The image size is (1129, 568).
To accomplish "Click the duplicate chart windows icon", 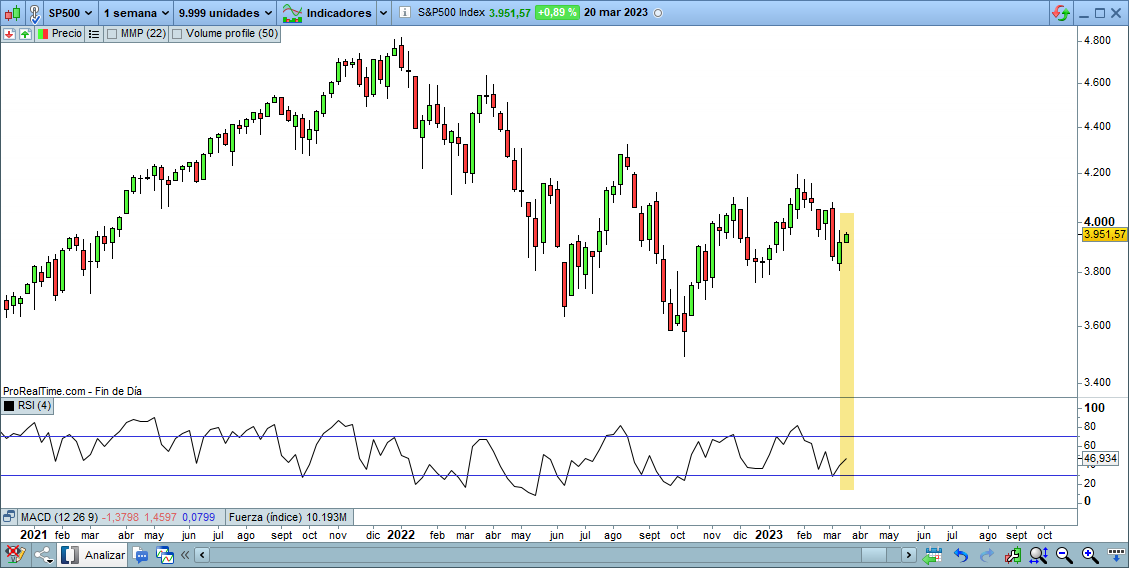I will (165, 555).
